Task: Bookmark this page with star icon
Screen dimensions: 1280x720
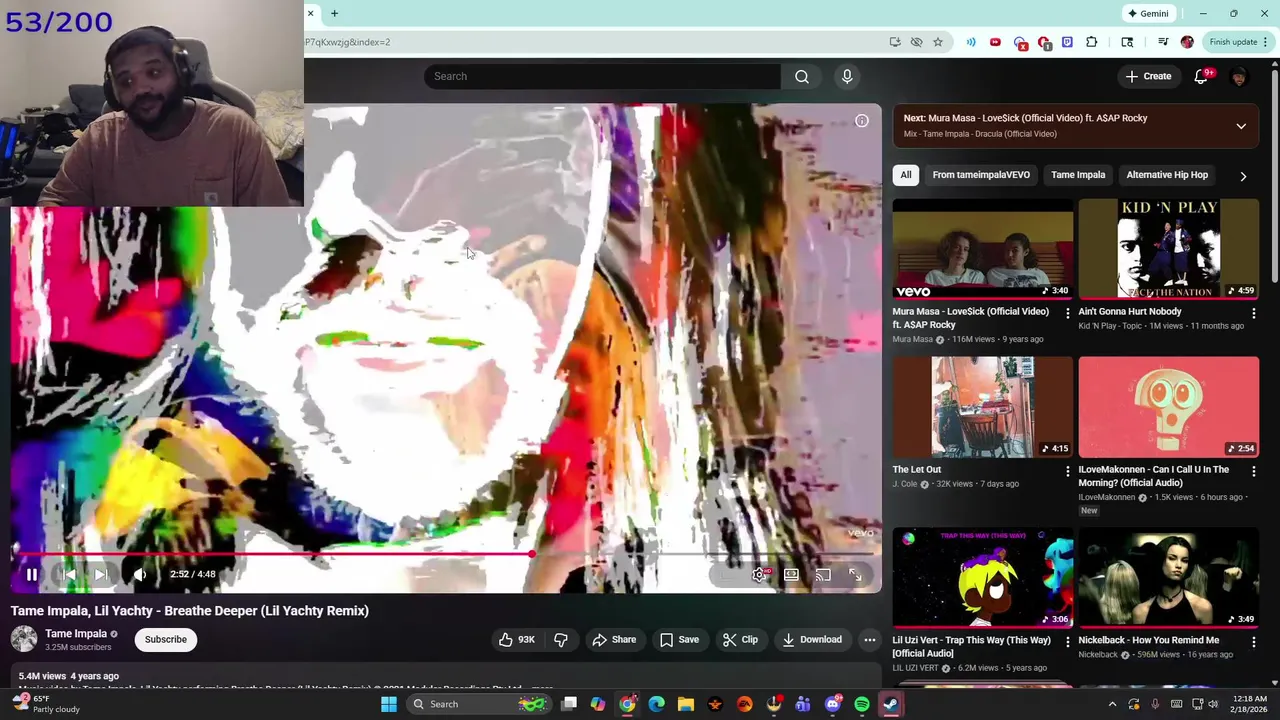Action: coord(938,42)
